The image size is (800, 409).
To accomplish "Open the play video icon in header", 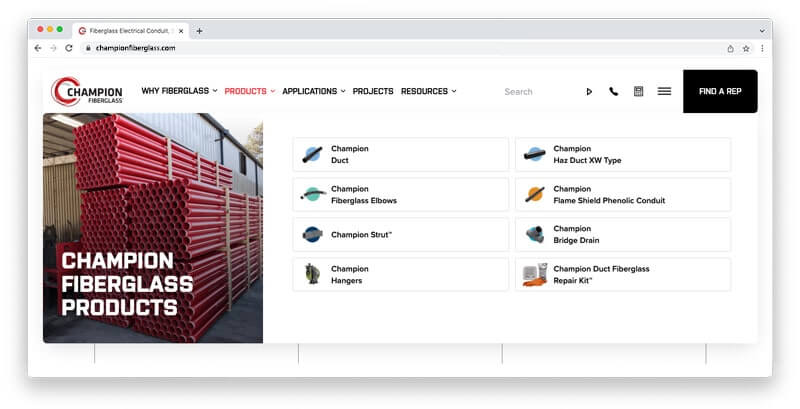I will click(x=589, y=92).
